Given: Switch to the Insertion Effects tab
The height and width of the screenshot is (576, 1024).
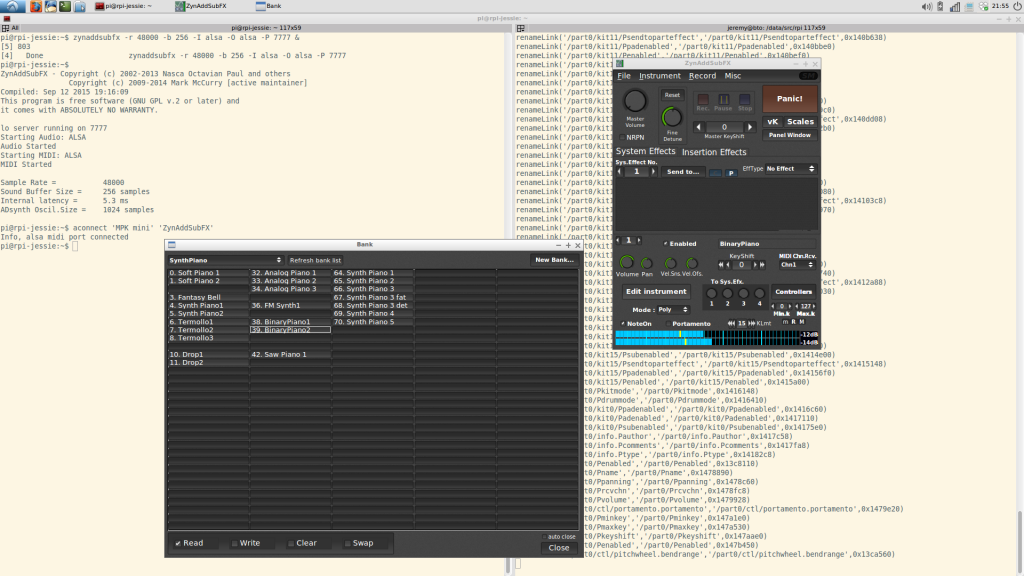Looking at the screenshot, I should point(714,152).
